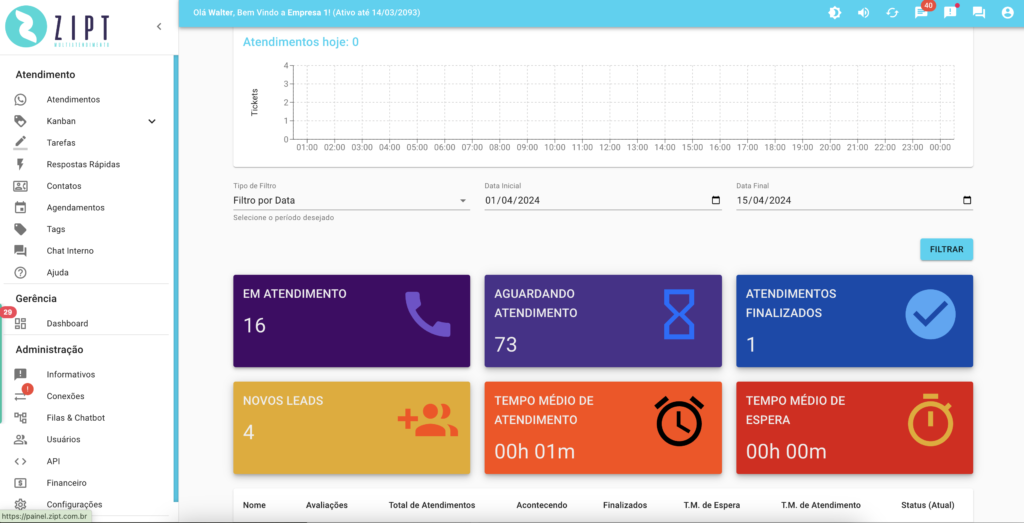Toggle dark mode with the brightness icon
This screenshot has width=1024, height=523.
point(835,13)
